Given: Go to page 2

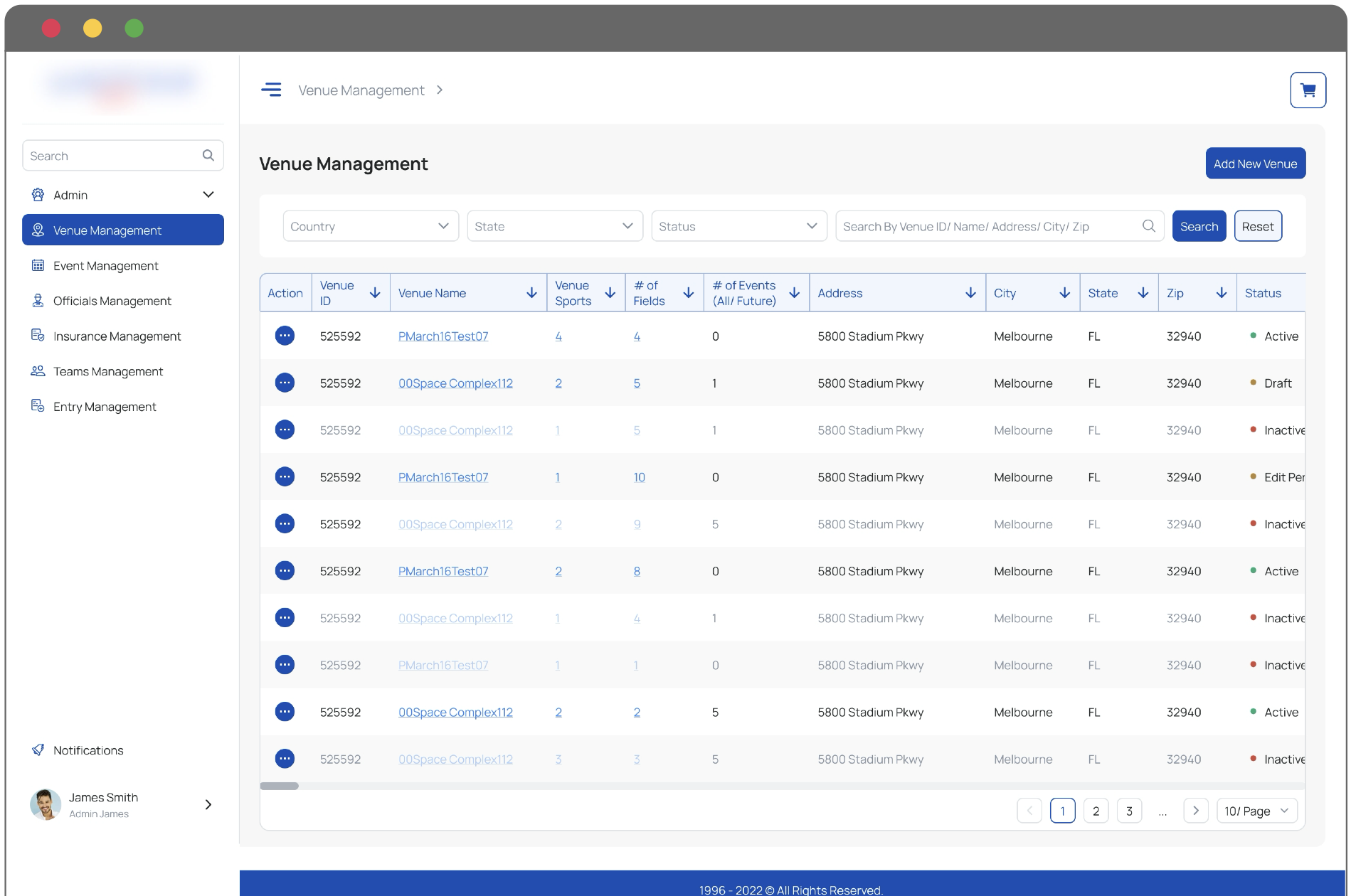Looking at the screenshot, I should pos(1096,811).
